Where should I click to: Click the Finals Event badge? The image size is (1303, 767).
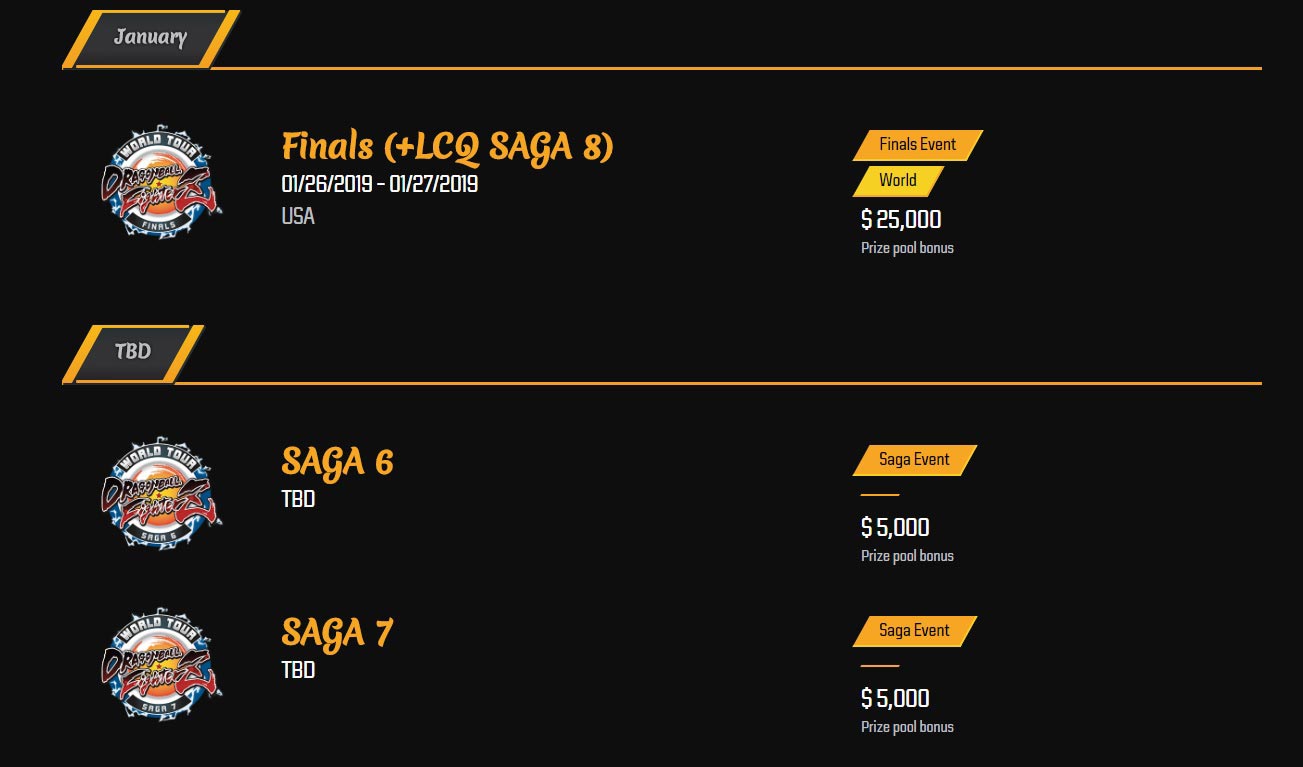tap(917, 145)
